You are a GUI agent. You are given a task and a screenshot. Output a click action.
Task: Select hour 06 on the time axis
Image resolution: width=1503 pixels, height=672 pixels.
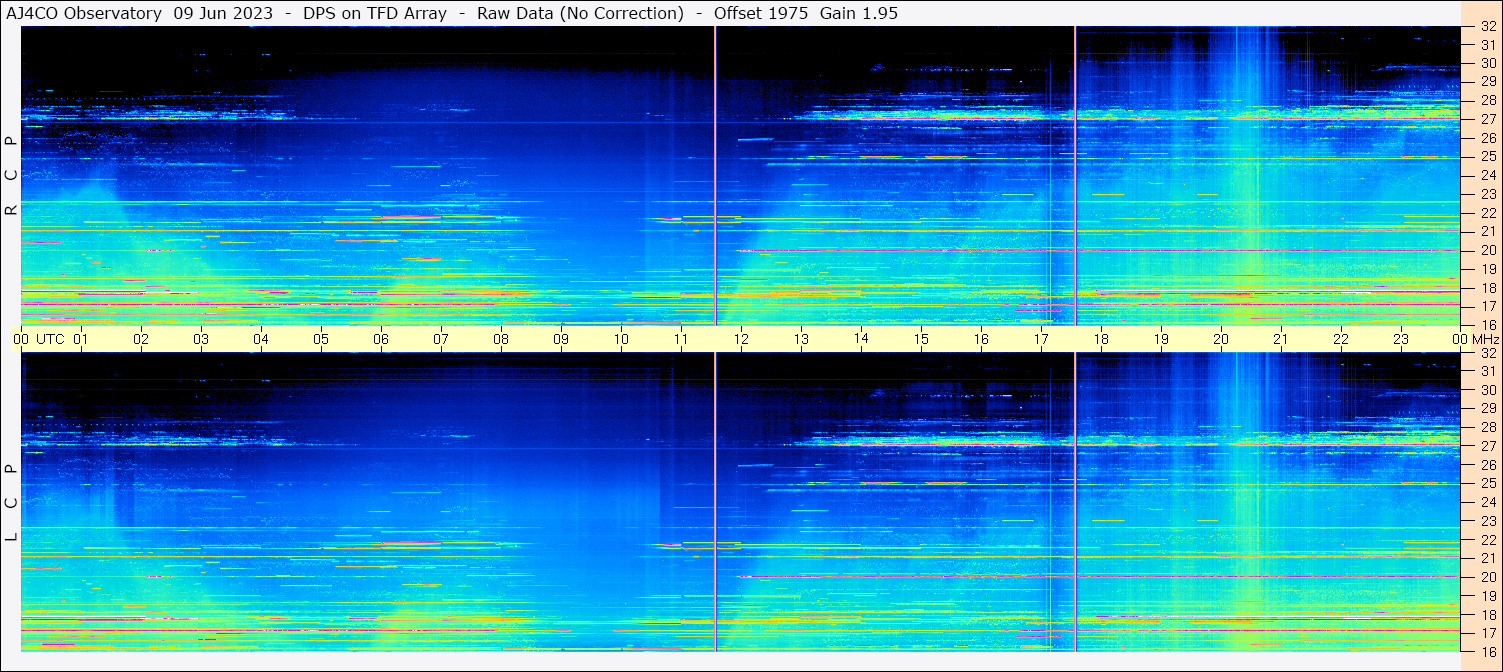click(x=381, y=339)
